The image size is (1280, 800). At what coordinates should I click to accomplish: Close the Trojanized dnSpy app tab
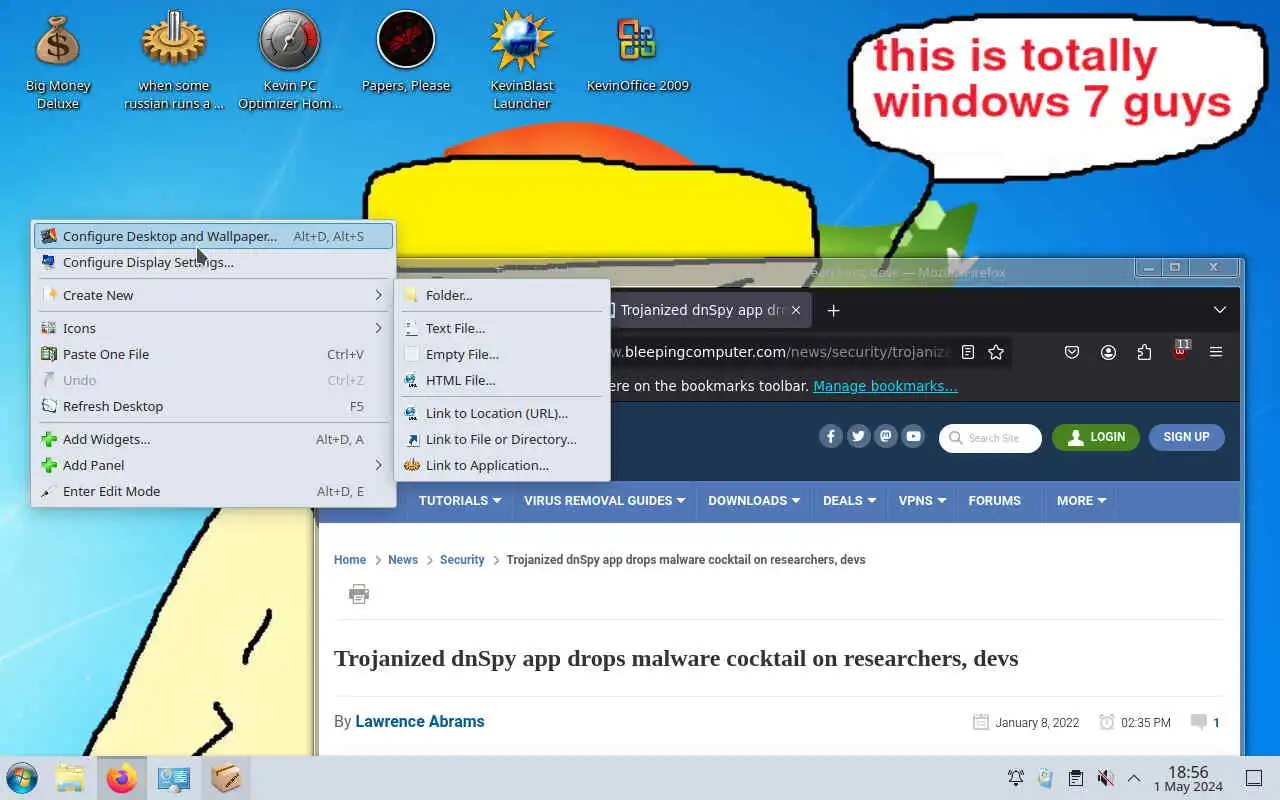click(x=796, y=310)
